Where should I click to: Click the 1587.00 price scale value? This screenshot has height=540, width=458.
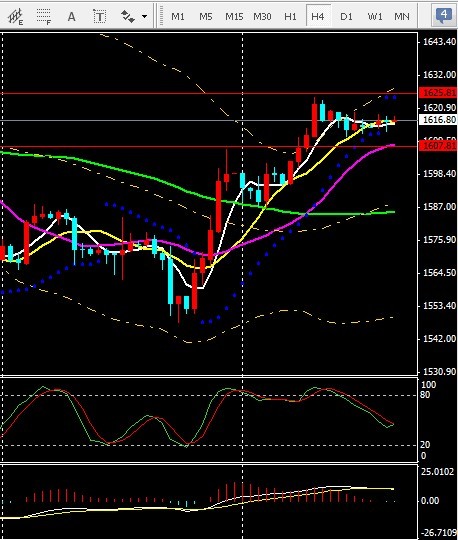point(439,207)
